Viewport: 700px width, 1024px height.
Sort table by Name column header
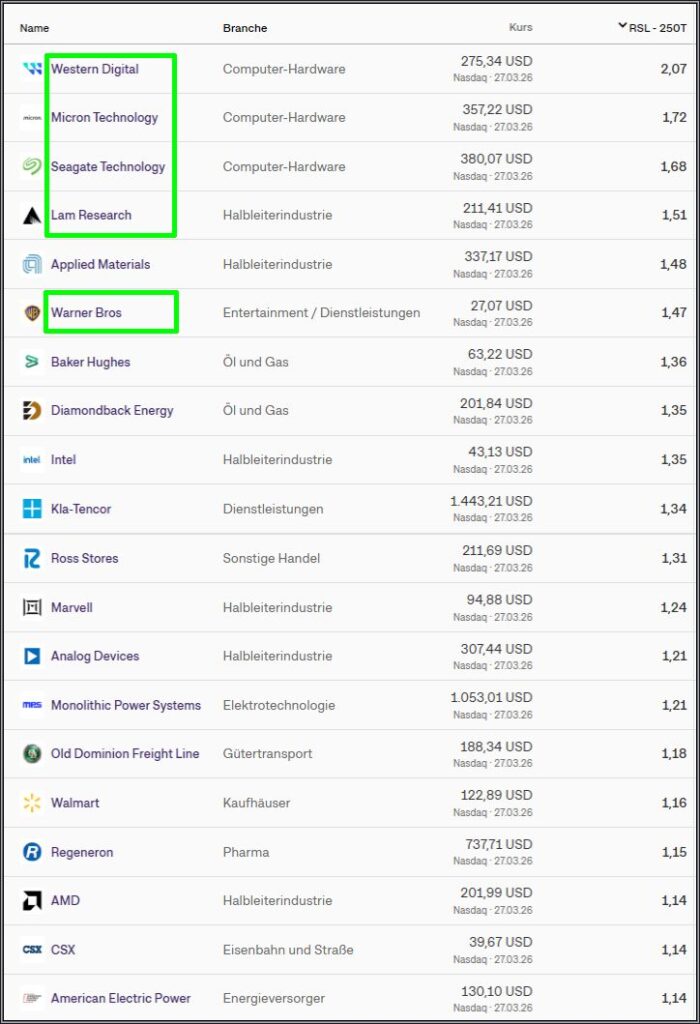tap(34, 28)
